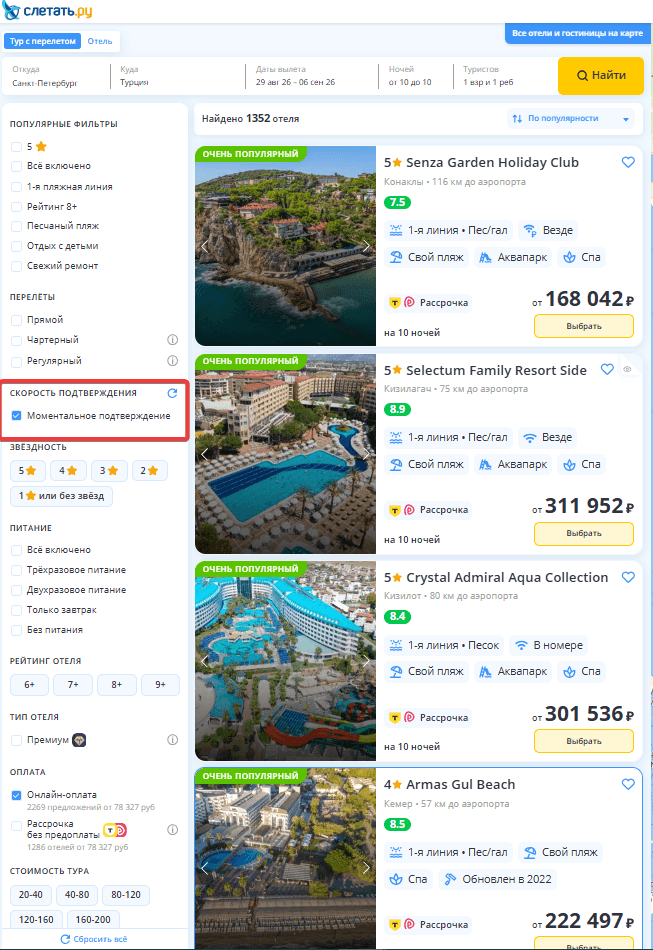The height and width of the screenshot is (950, 653).
Task: Click the Найти search button
Action: [601, 76]
